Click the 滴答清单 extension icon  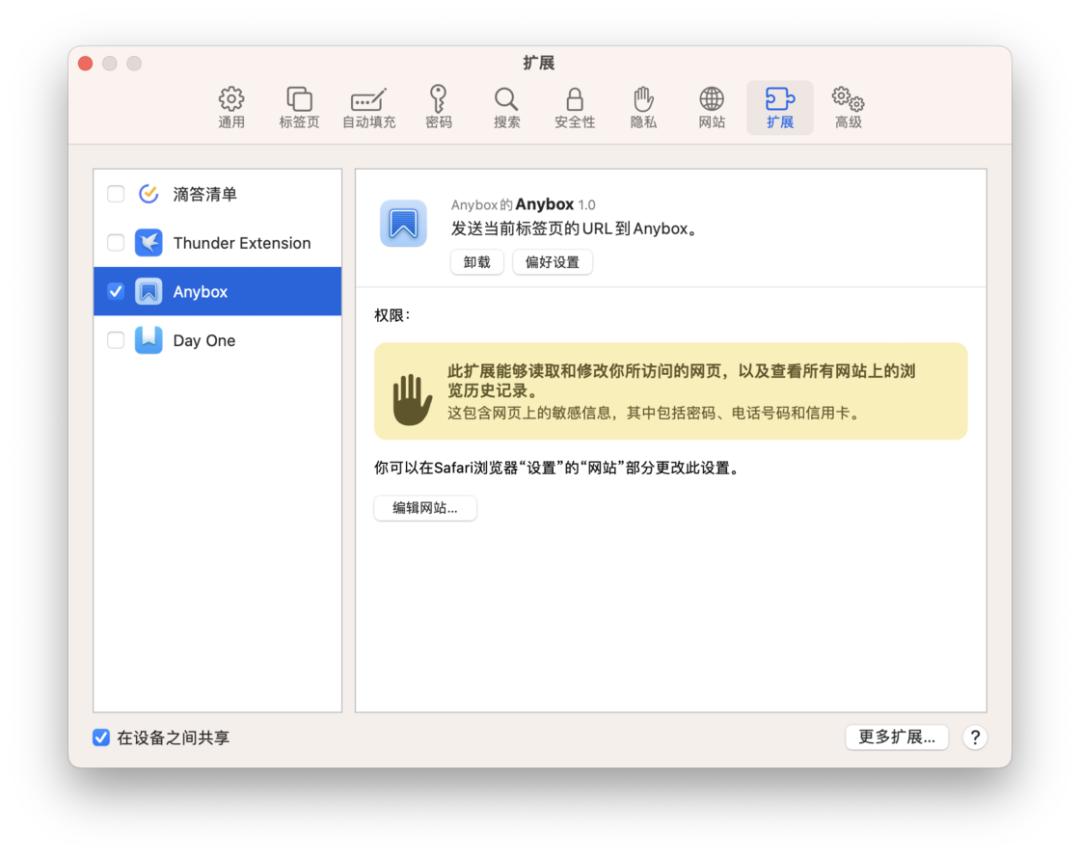point(148,194)
